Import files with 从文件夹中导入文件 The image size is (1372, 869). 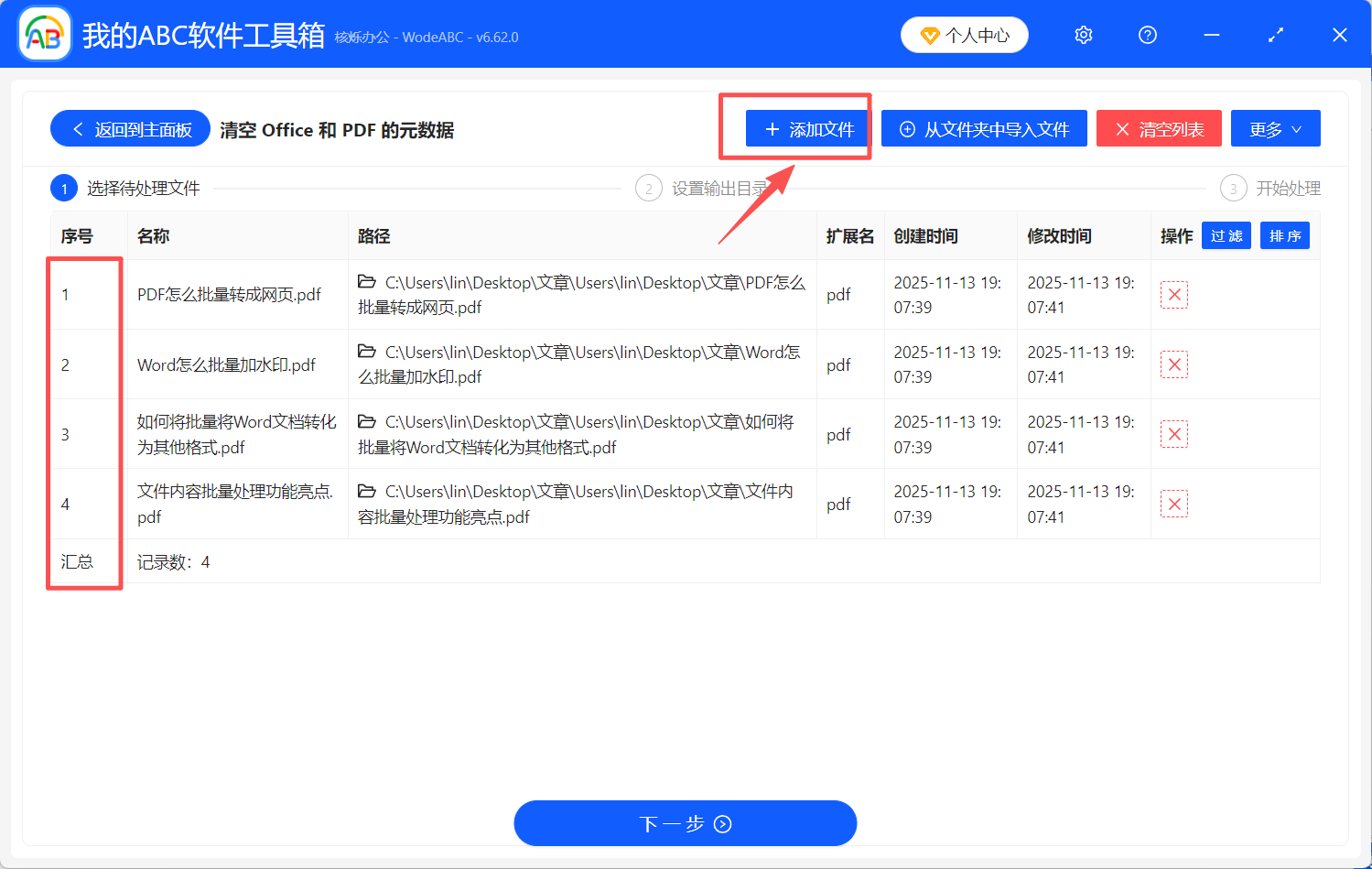[x=984, y=128]
